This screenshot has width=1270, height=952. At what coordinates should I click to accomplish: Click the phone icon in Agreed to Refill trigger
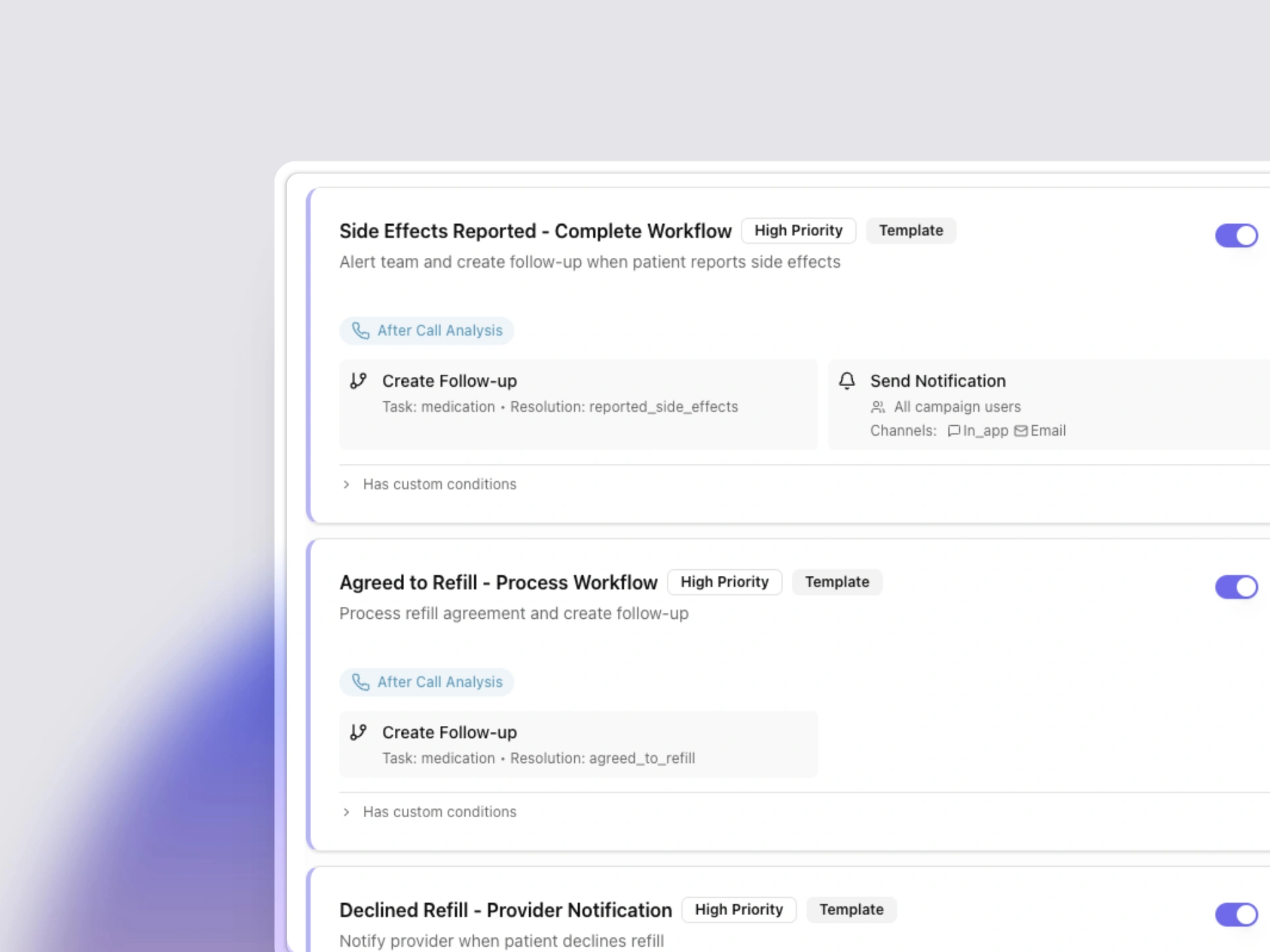point(361,682)
